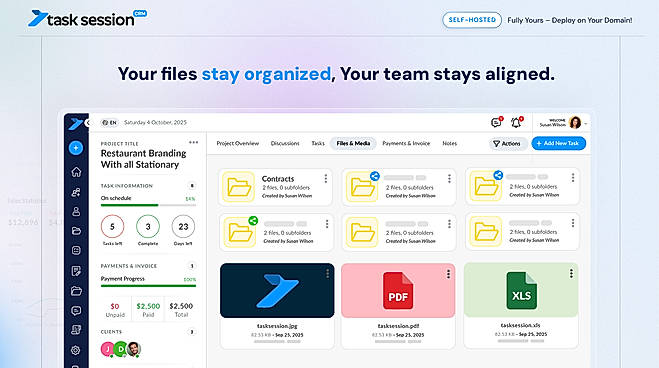Click the notification bell icon
This screenshot has height=368, width=659.
517,122
